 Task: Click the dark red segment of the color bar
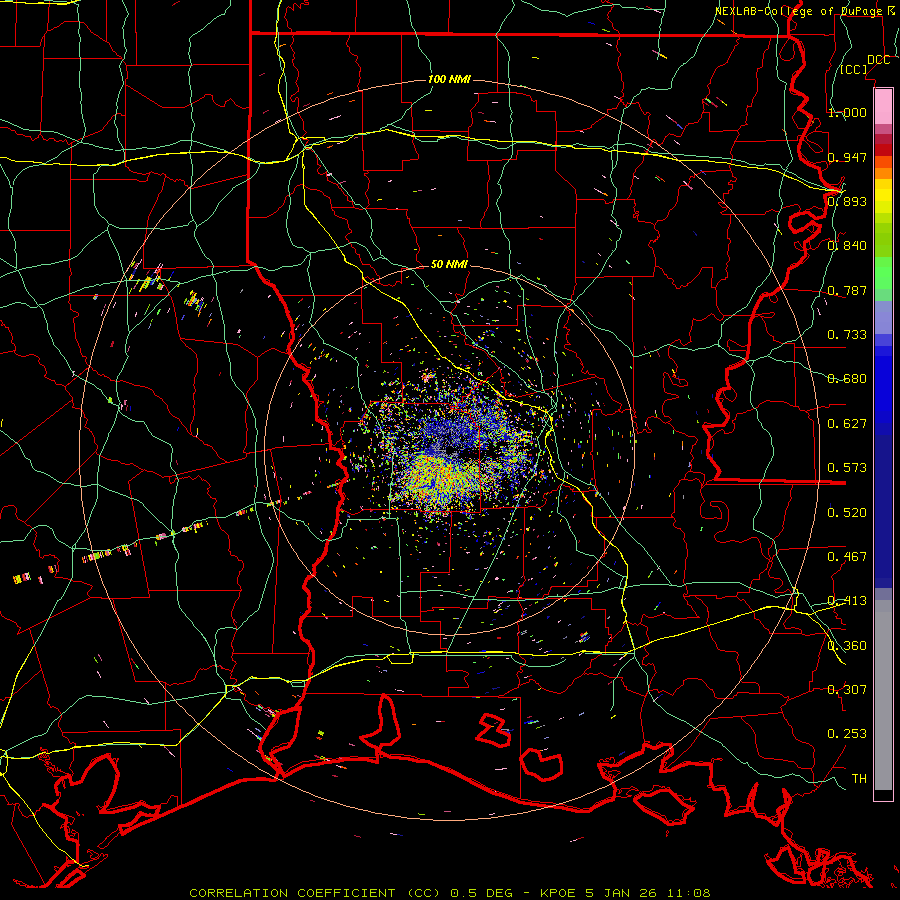883,150
